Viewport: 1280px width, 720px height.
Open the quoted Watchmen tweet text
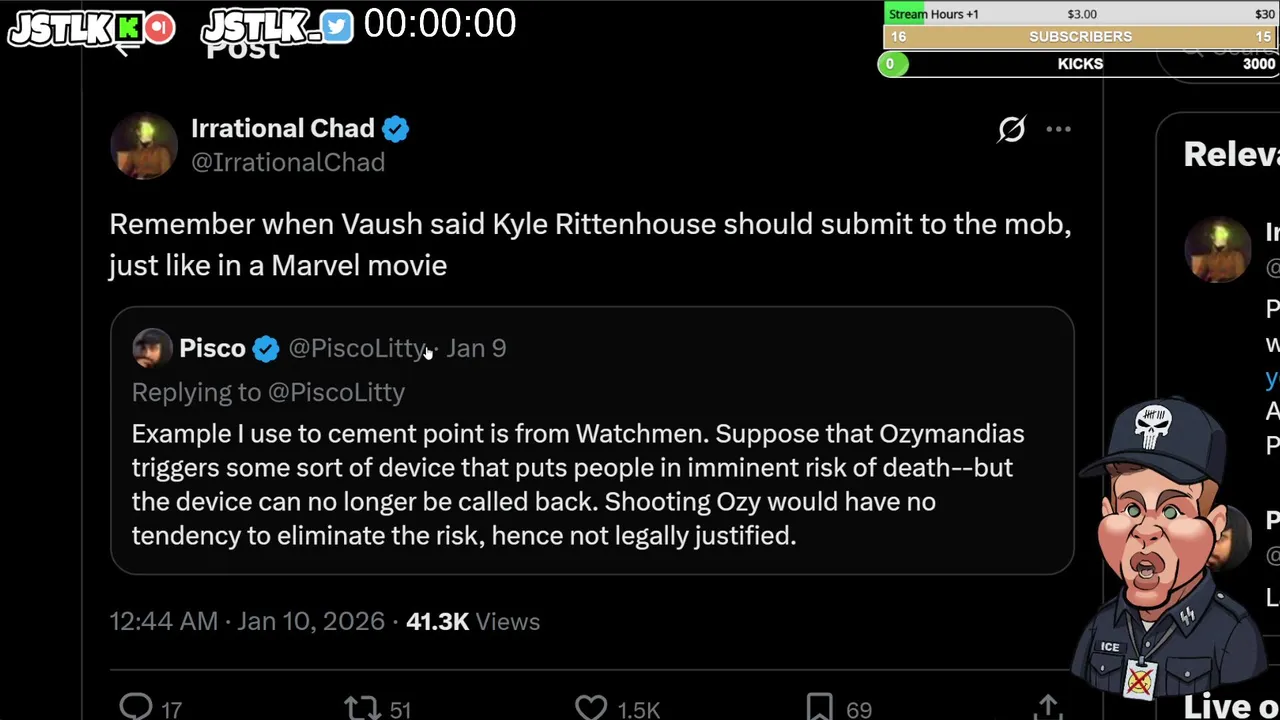(x=578, y=485)
